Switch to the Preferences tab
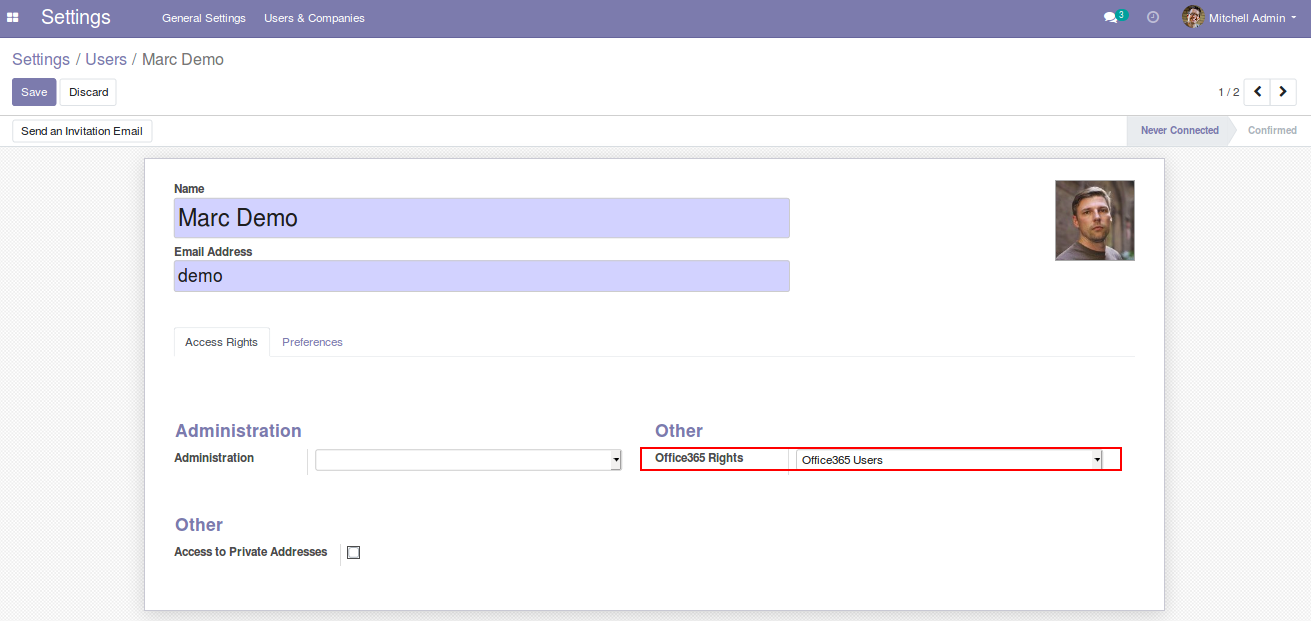Viewport: 1311px width, 621px height. (312, 342)
